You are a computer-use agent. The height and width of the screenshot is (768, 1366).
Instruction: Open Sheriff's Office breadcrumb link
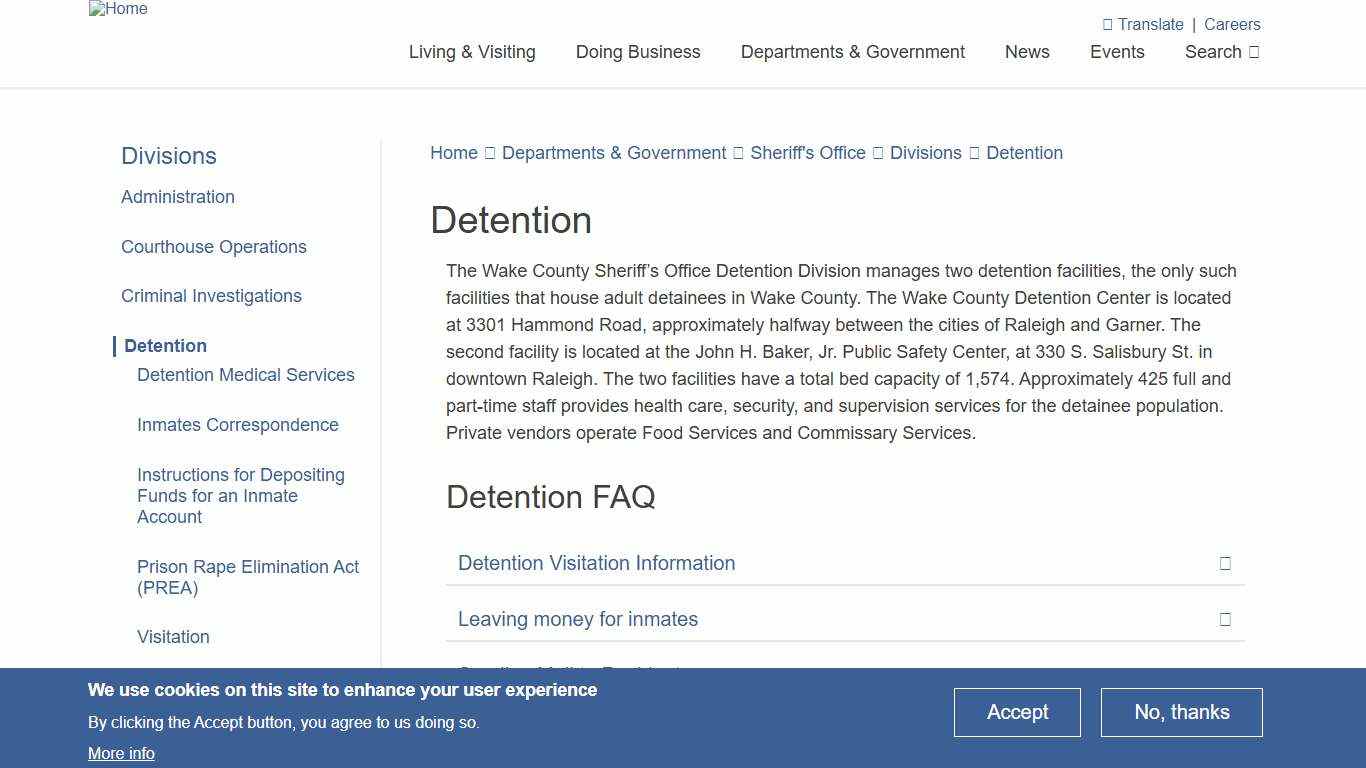pos(808,152)
